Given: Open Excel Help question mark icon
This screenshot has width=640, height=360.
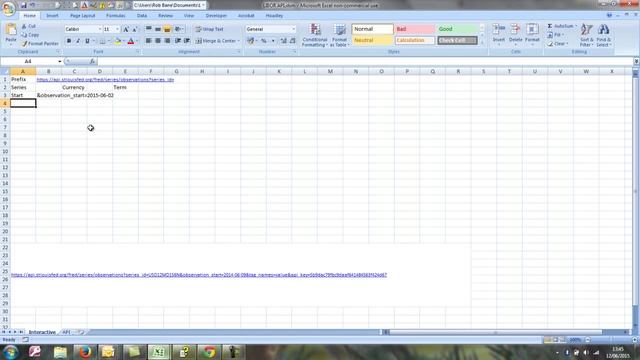Looking at the screenshot, I should tap(609, 16).
